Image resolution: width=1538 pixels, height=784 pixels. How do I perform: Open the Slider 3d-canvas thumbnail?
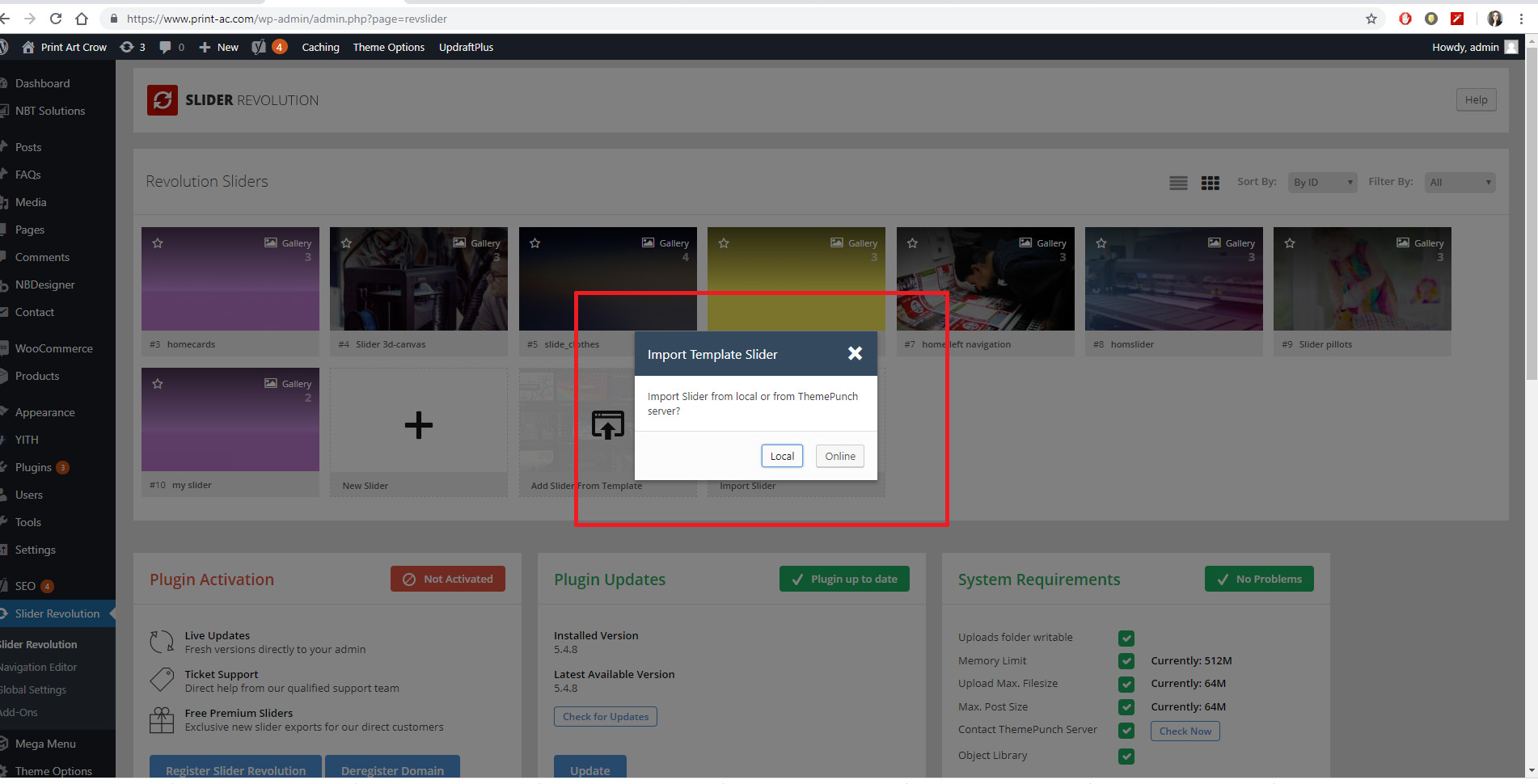pos(418,279)
